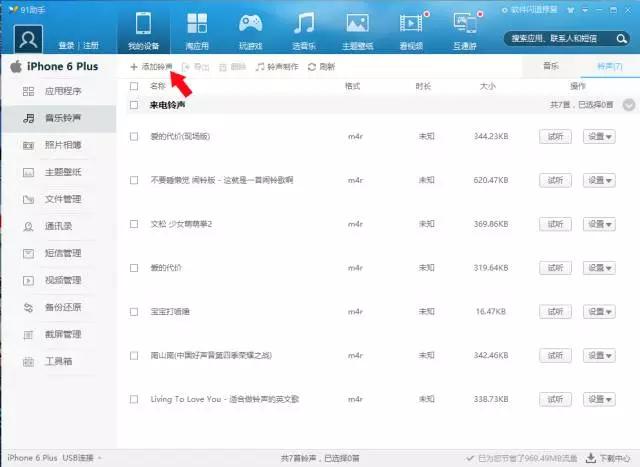Open the title bar main menu arrow
The height and width of the screenshot is (467, 640).
585,10
